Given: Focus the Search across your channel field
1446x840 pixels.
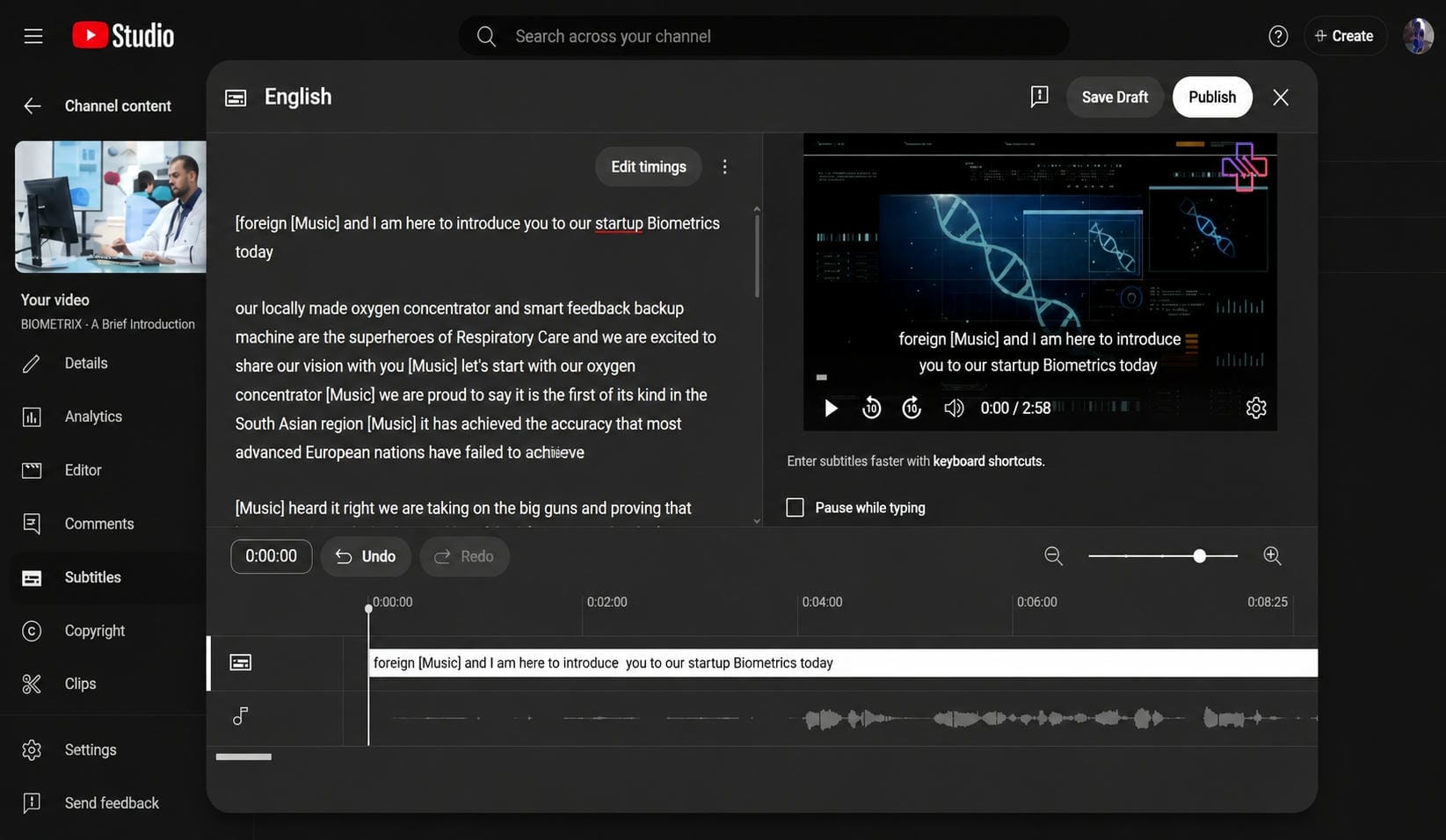Looking at the screenshot, I should 763,36.
